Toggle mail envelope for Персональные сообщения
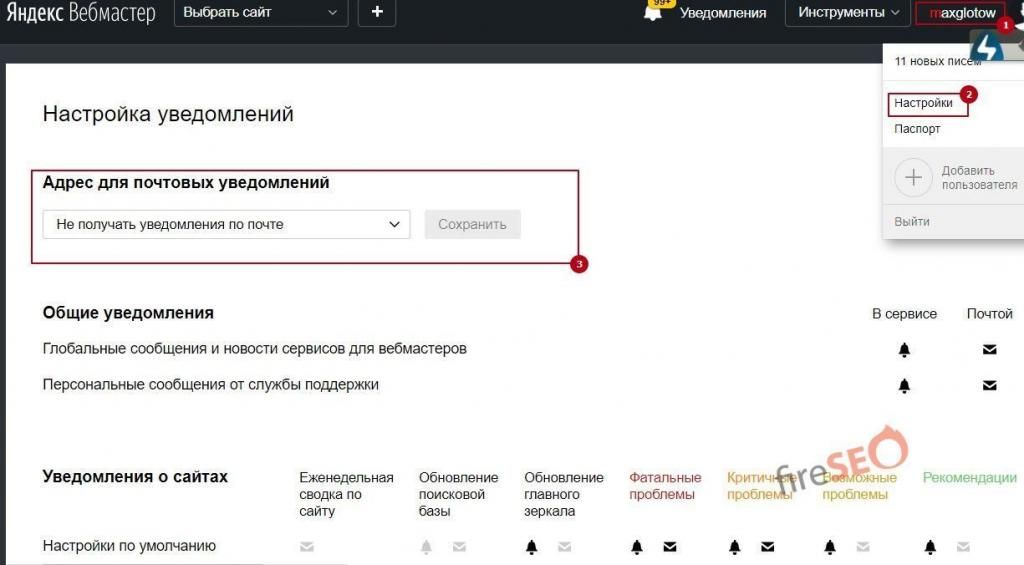Viewport: 1024px width, 565px height. 989,385
